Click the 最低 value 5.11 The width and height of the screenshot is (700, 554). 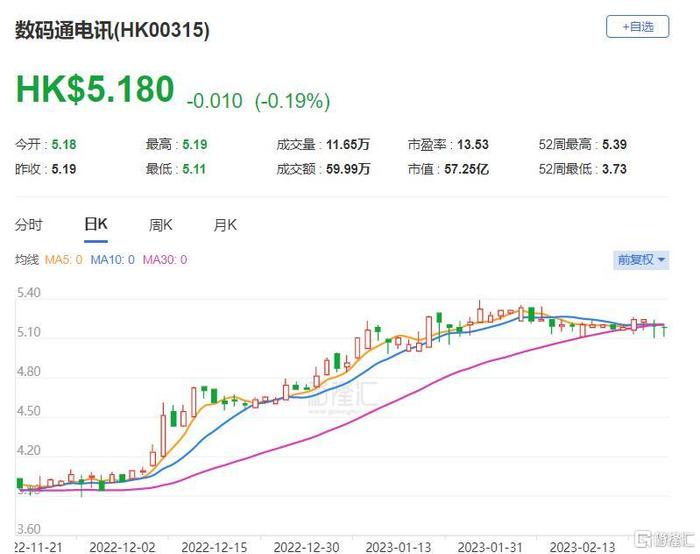pyautogui.click(x=194, y=169)
